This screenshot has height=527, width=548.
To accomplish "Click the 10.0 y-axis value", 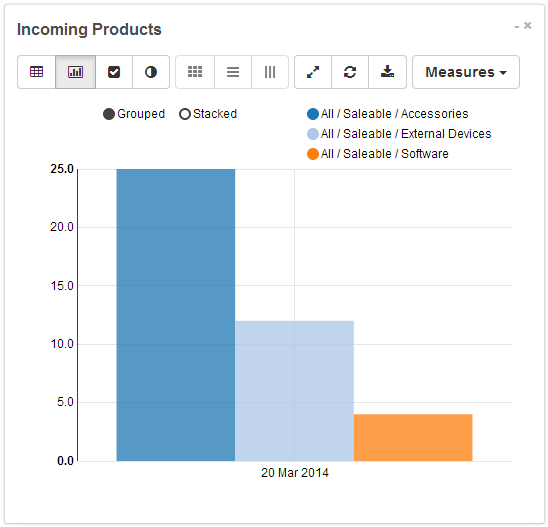I will coord(62,344).
